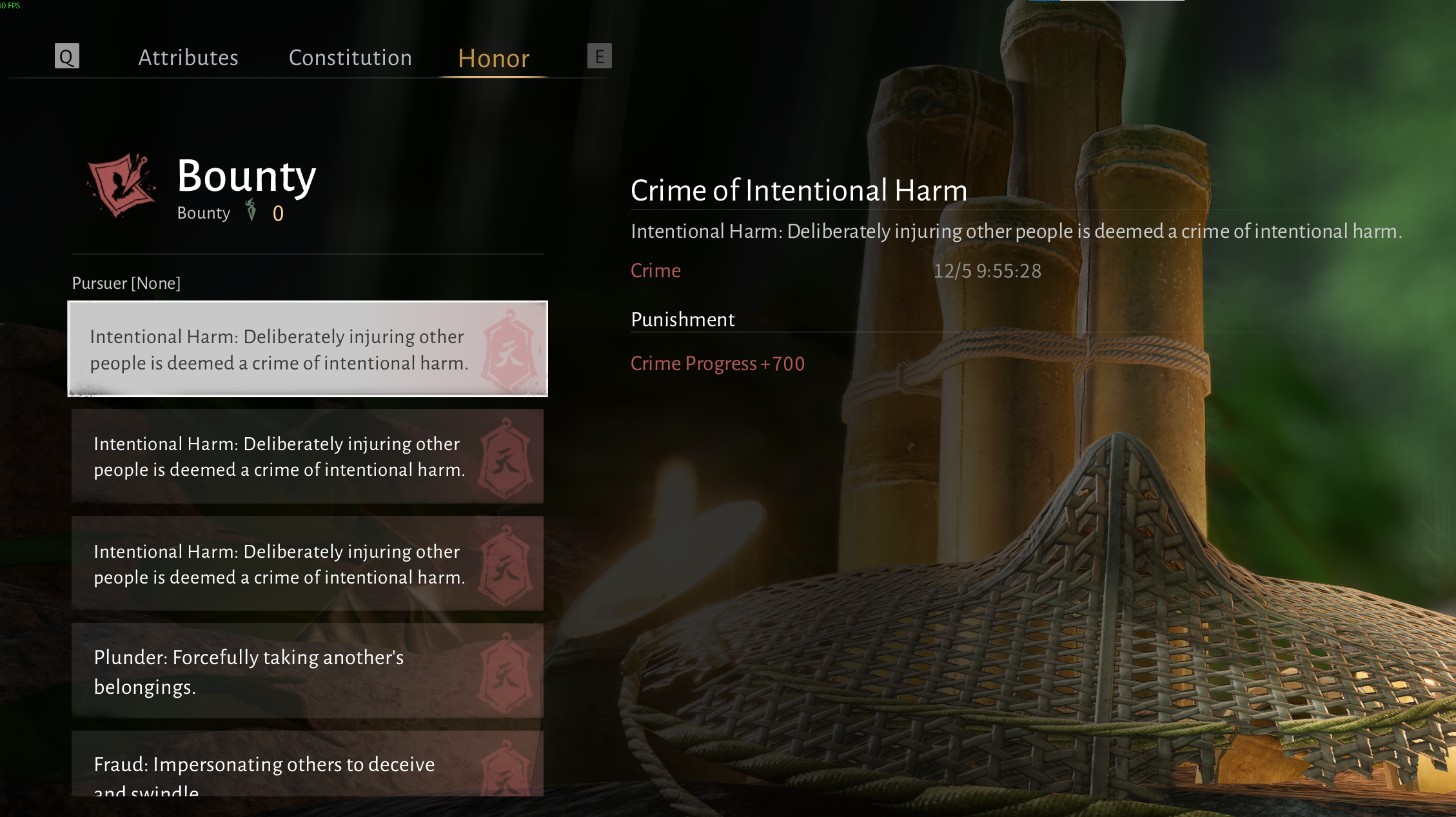Image resolution: width=1456 pixels, height=817 pixels.
Task: Click seal badge on selected Intentional Harm entry
Action: (509, 351)
